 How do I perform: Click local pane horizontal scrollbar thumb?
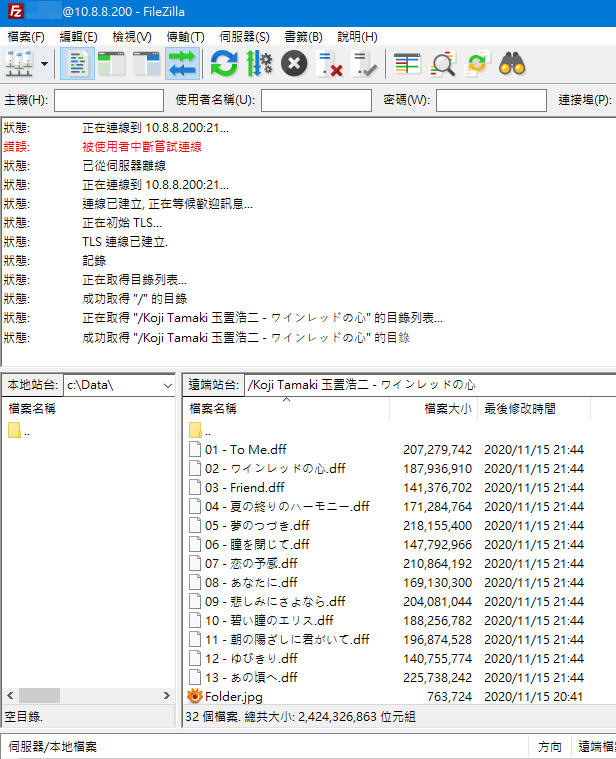(40, 696)
